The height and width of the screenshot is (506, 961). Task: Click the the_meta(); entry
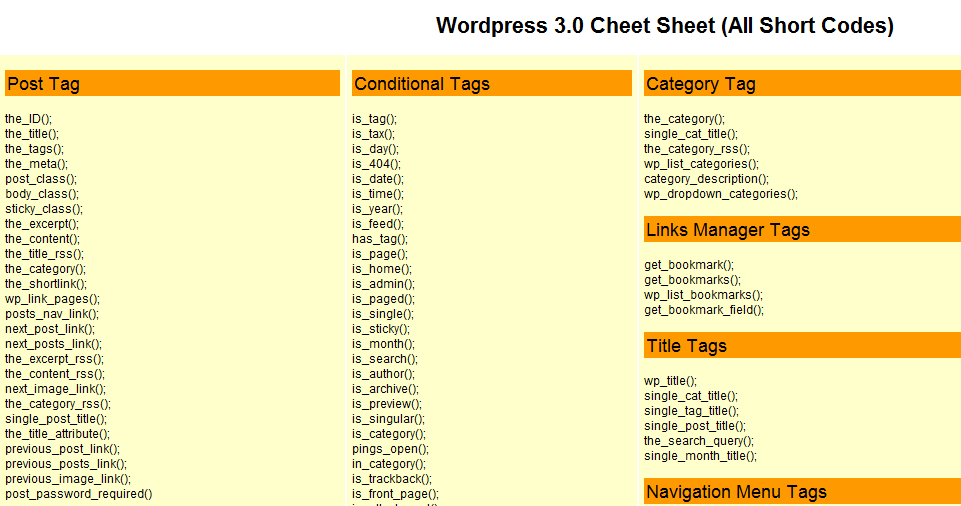tap(37, 164)
